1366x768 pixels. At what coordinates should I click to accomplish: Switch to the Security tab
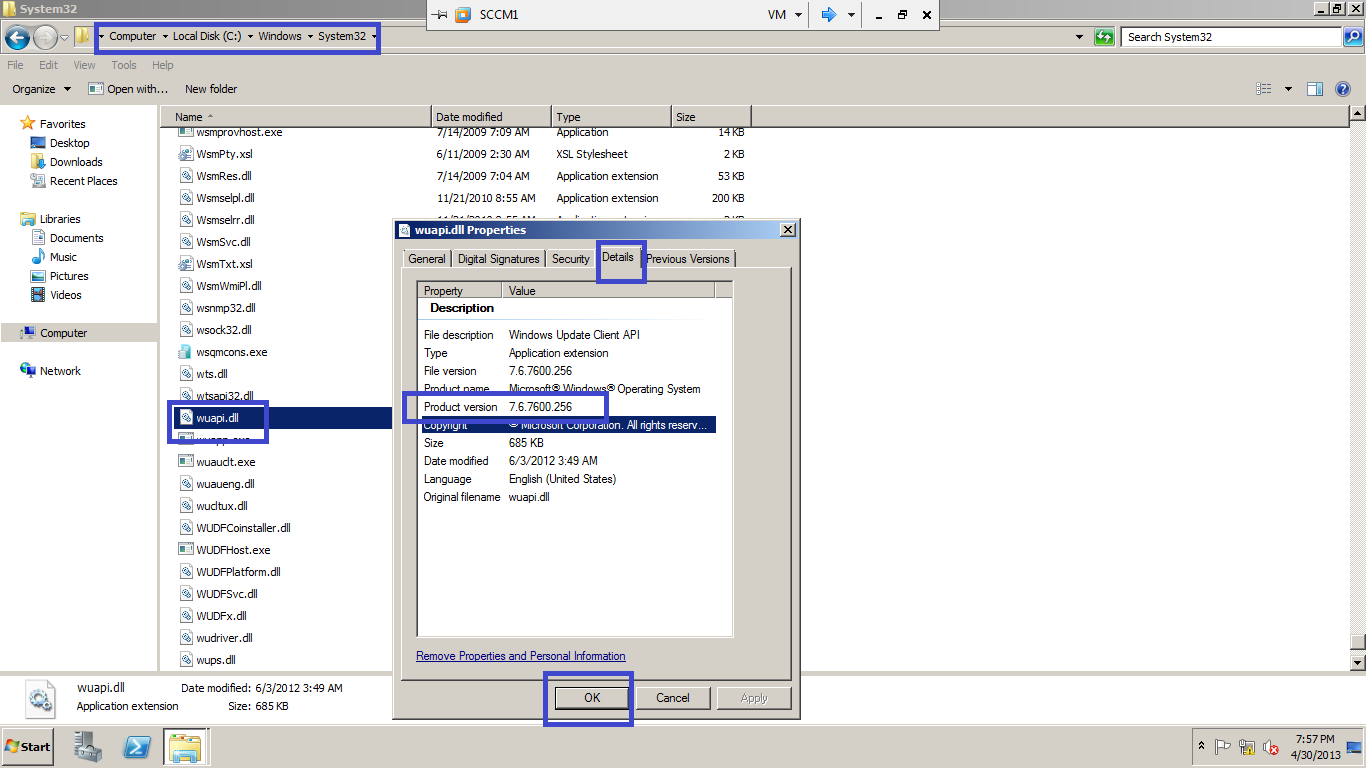coord(571,259)
